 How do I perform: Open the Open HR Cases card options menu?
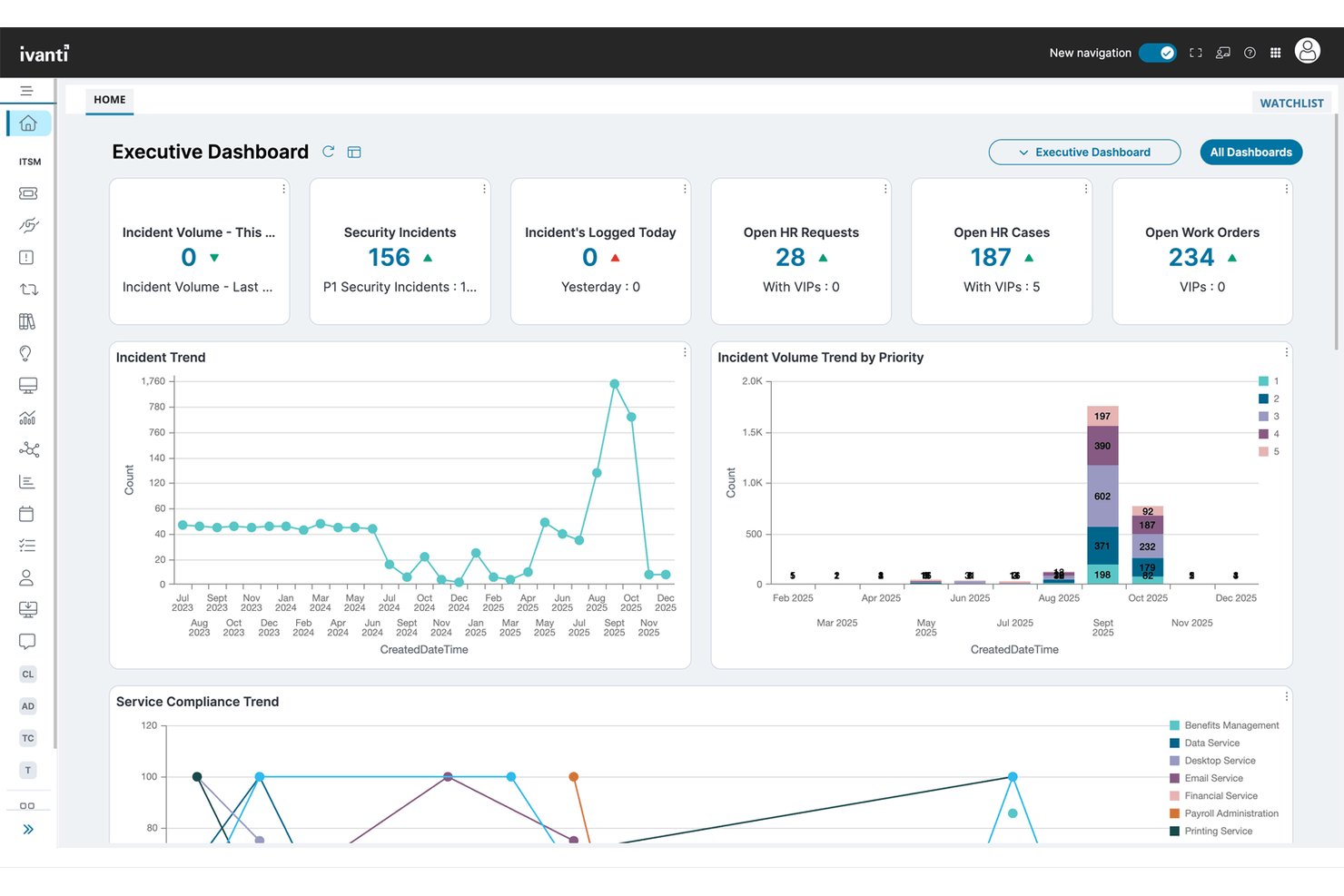pyautogui.click(x=1086, y=189)
